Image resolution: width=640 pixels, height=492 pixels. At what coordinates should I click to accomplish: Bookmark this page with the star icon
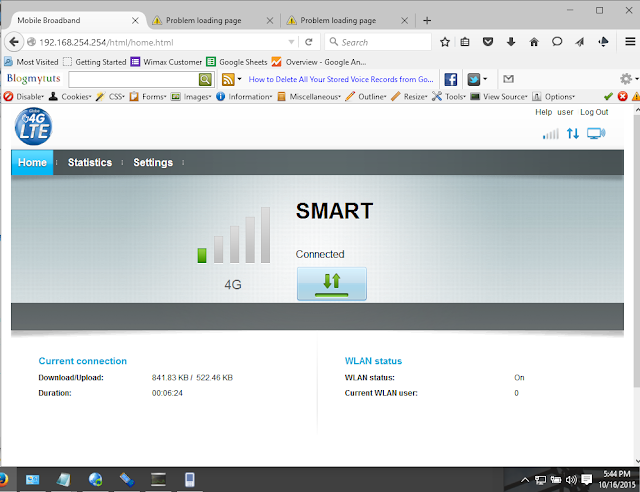point(445,42)
